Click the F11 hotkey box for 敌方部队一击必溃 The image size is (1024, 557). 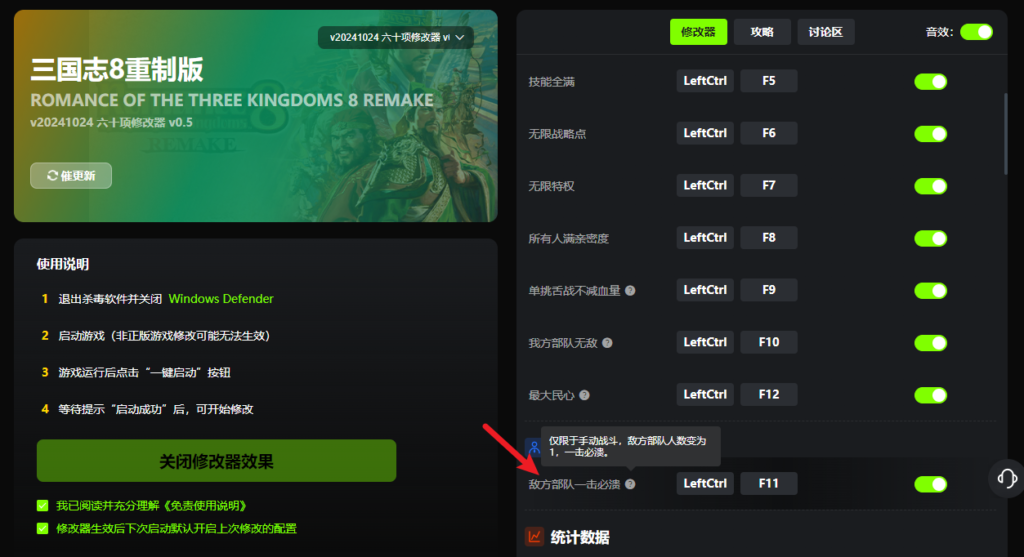[769, 483]
